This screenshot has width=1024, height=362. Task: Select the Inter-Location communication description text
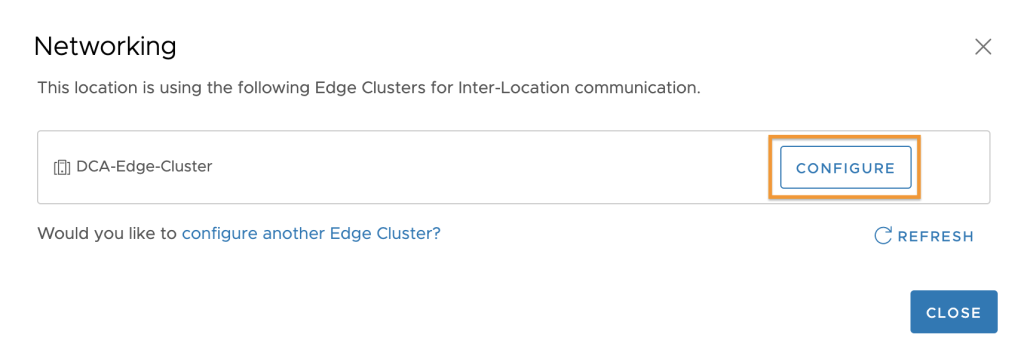click(369, 88)
